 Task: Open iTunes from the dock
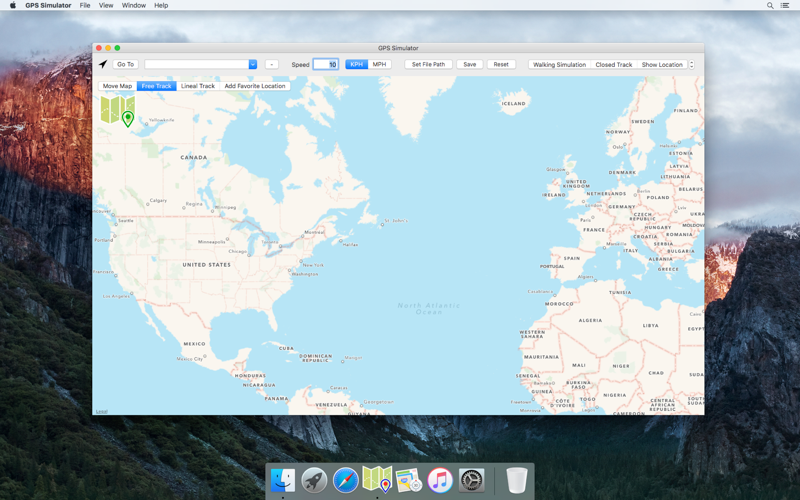point(440,480)
